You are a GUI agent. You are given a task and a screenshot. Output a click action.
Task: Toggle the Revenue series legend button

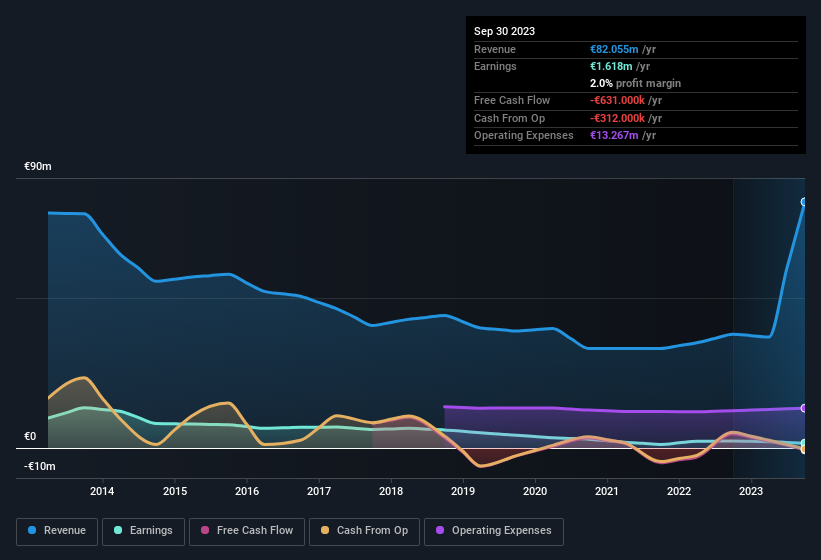57,531
